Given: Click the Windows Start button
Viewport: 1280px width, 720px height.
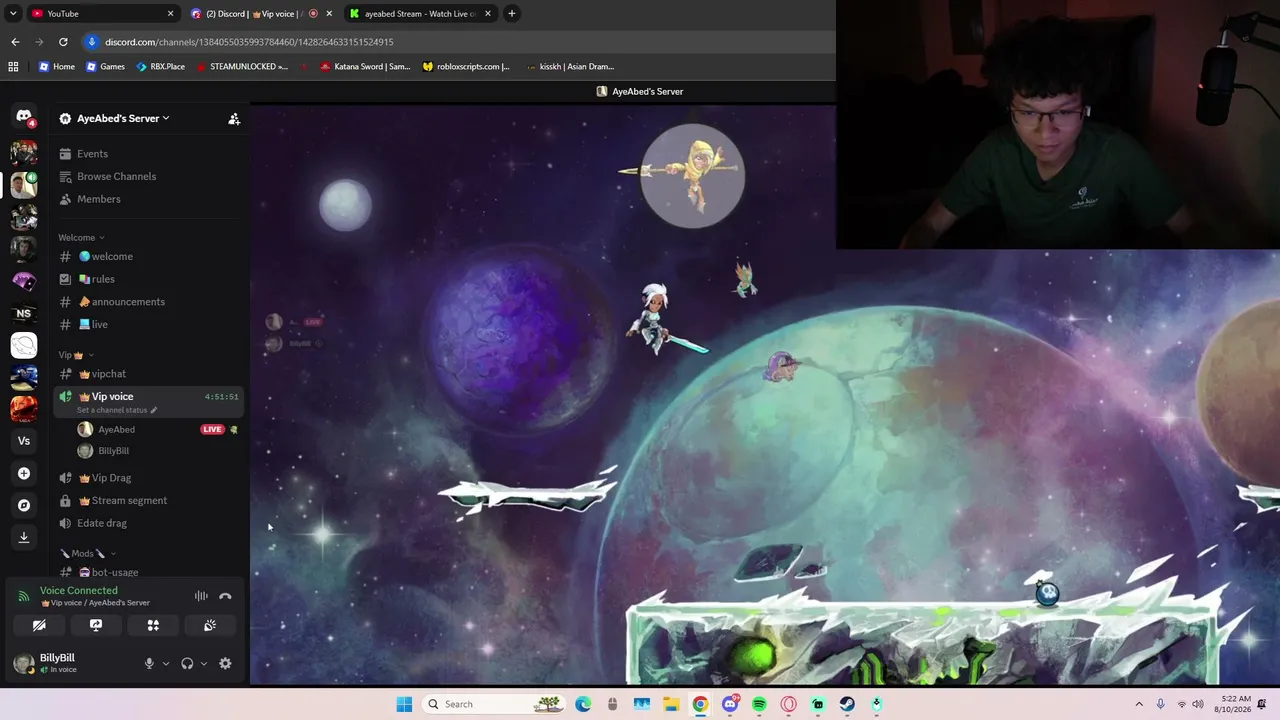Looking at the screenshot, I should pos(404,704).
